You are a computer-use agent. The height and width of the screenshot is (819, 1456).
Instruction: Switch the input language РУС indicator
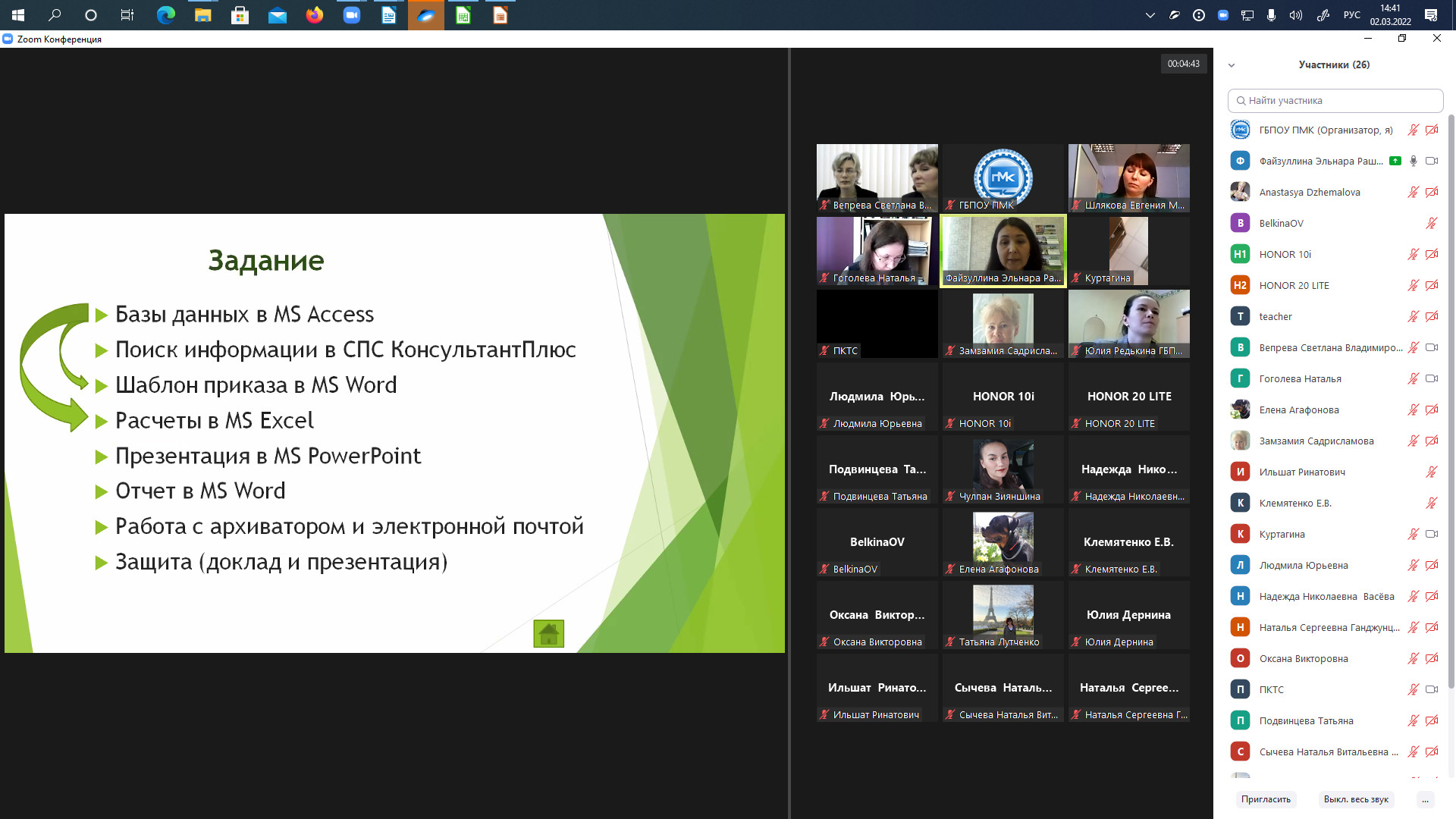1351,15
